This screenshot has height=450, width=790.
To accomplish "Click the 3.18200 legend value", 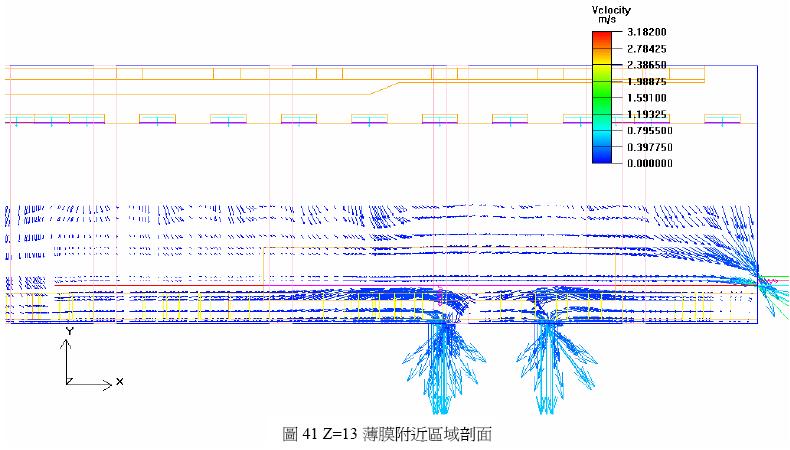I will pyautogui.click(x=647, y=32).
